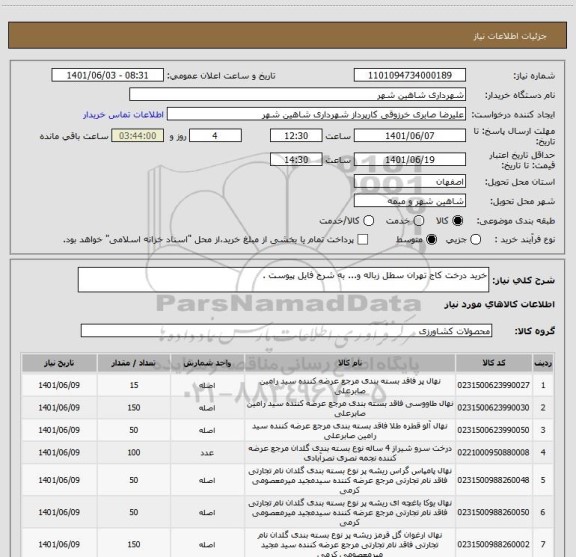Click the remaining days field showing 4

click(x=215, y=136)
